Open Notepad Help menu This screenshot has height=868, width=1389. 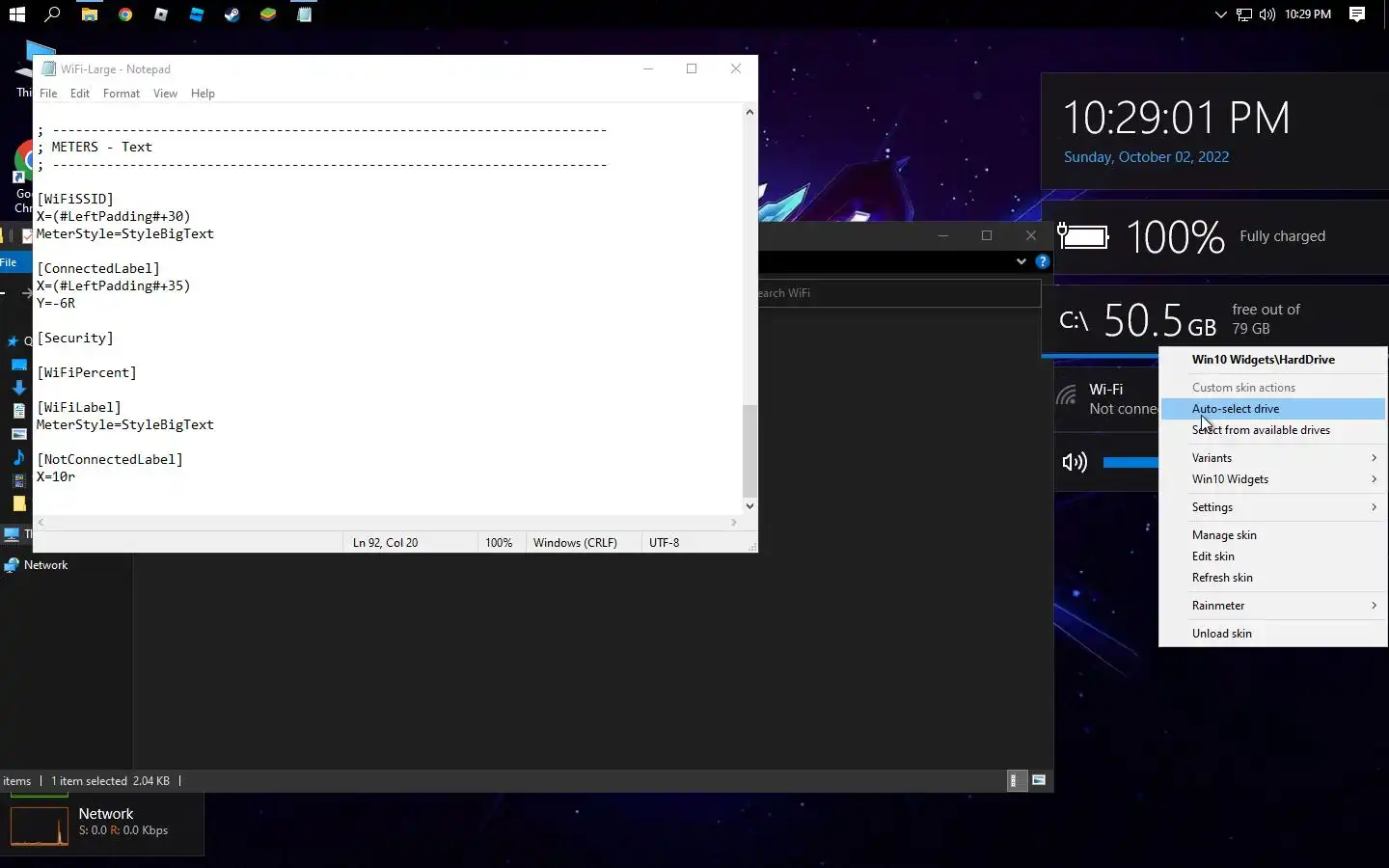[203, 94]
